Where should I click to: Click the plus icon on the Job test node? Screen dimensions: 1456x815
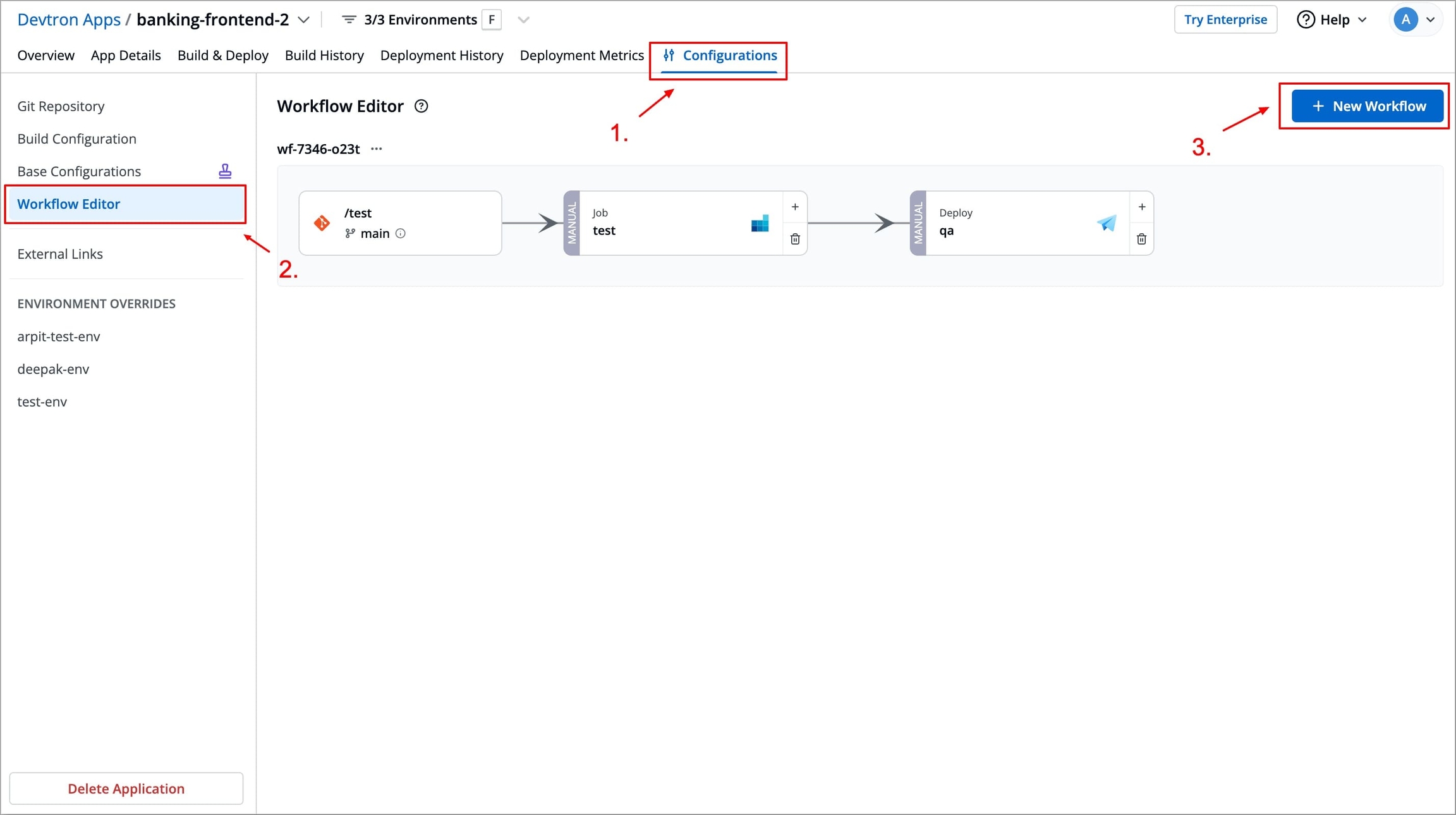[795, 207]
